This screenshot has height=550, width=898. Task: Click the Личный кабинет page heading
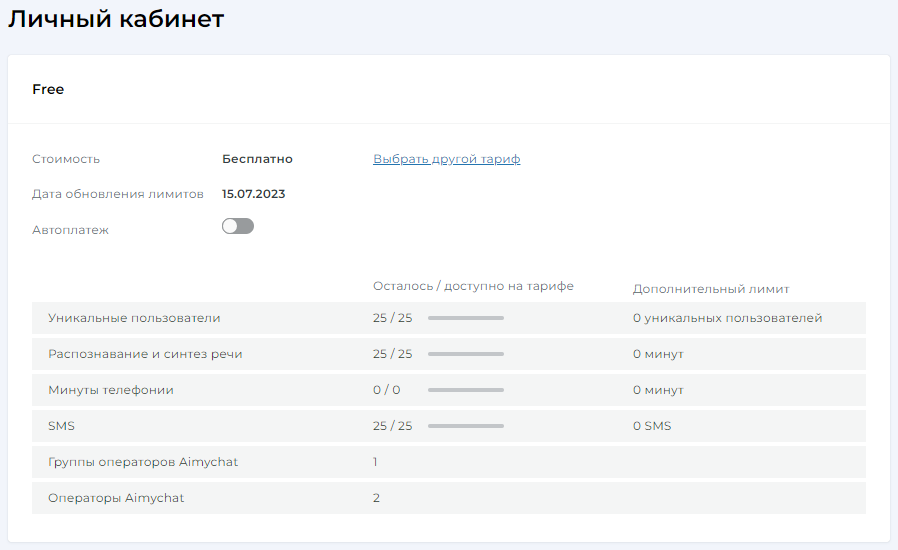pyautogui.click(x=117, y=19)
